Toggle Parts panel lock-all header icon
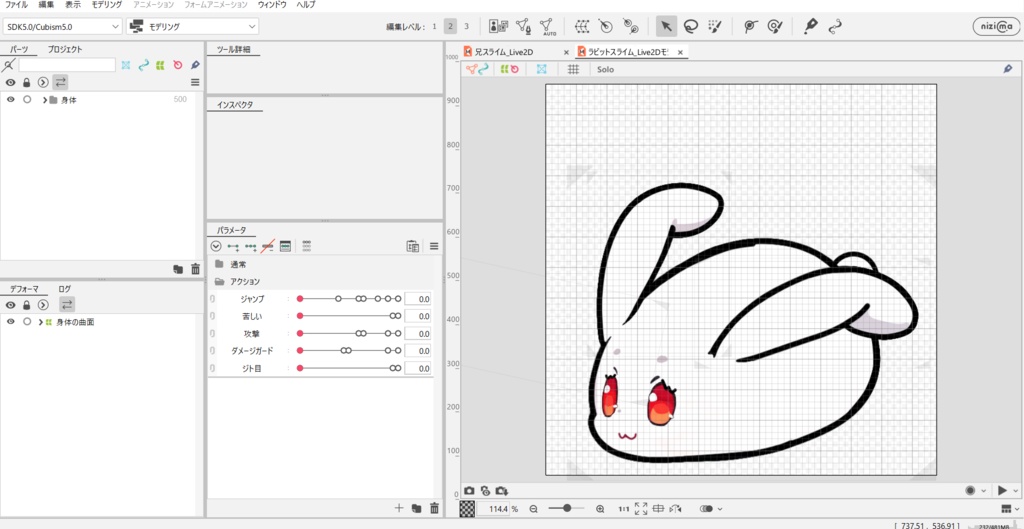This screenshot has width=1024, height=529. tap(27, 82)
